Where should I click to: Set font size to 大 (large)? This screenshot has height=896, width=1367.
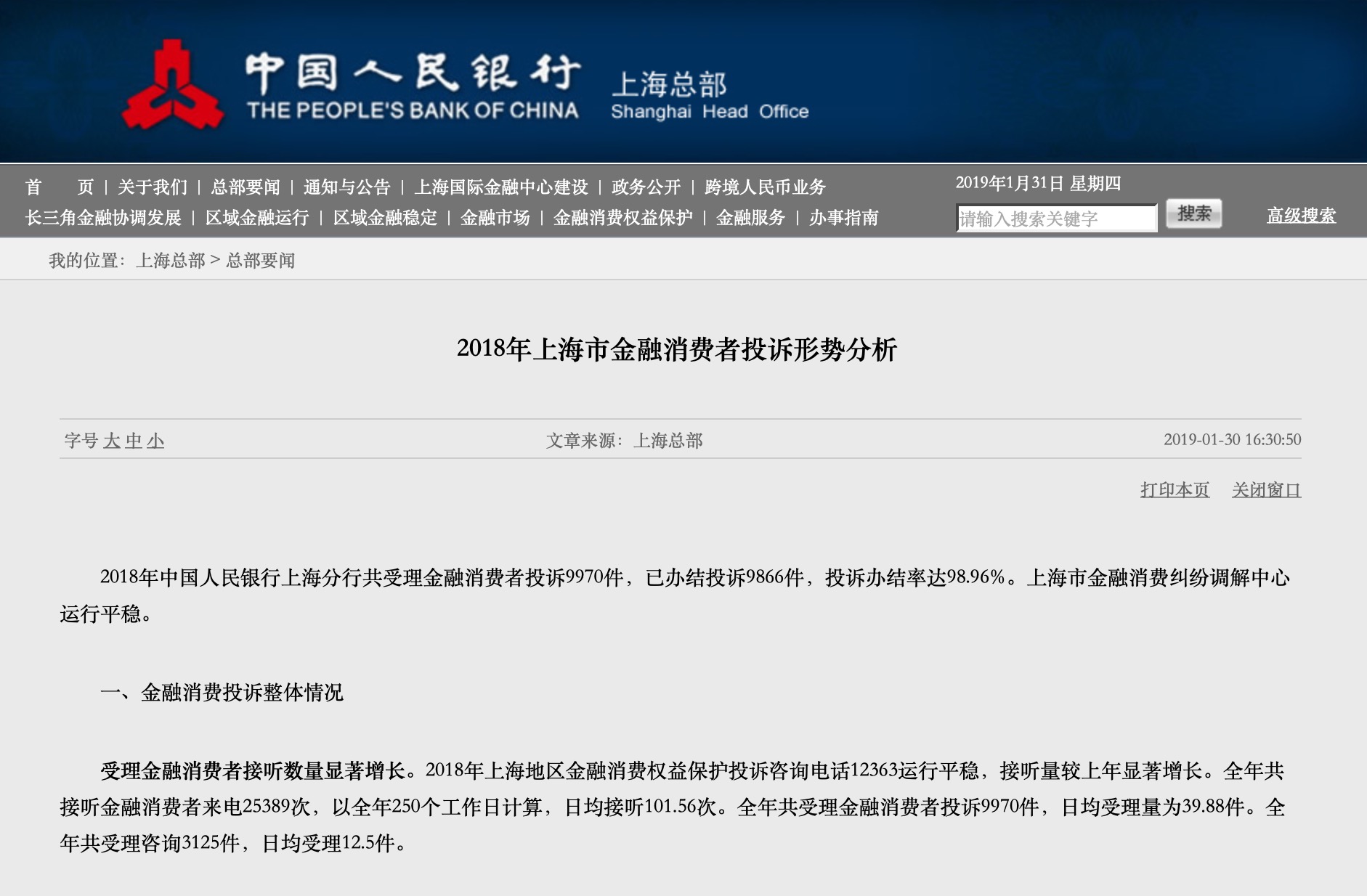(x=112, y=441)
